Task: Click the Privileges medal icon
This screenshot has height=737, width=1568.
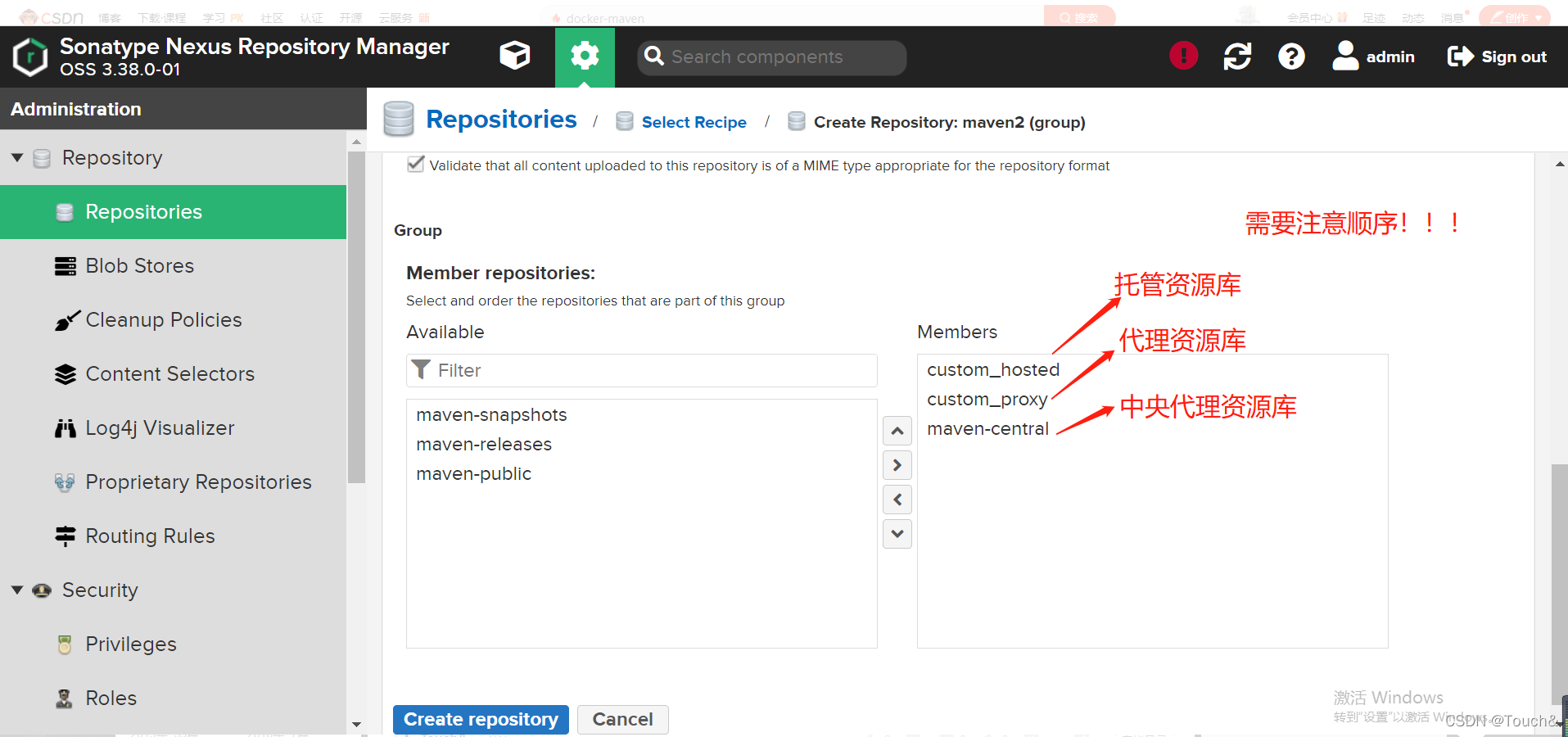Action: pyautogui.click(x=65, y=644)
